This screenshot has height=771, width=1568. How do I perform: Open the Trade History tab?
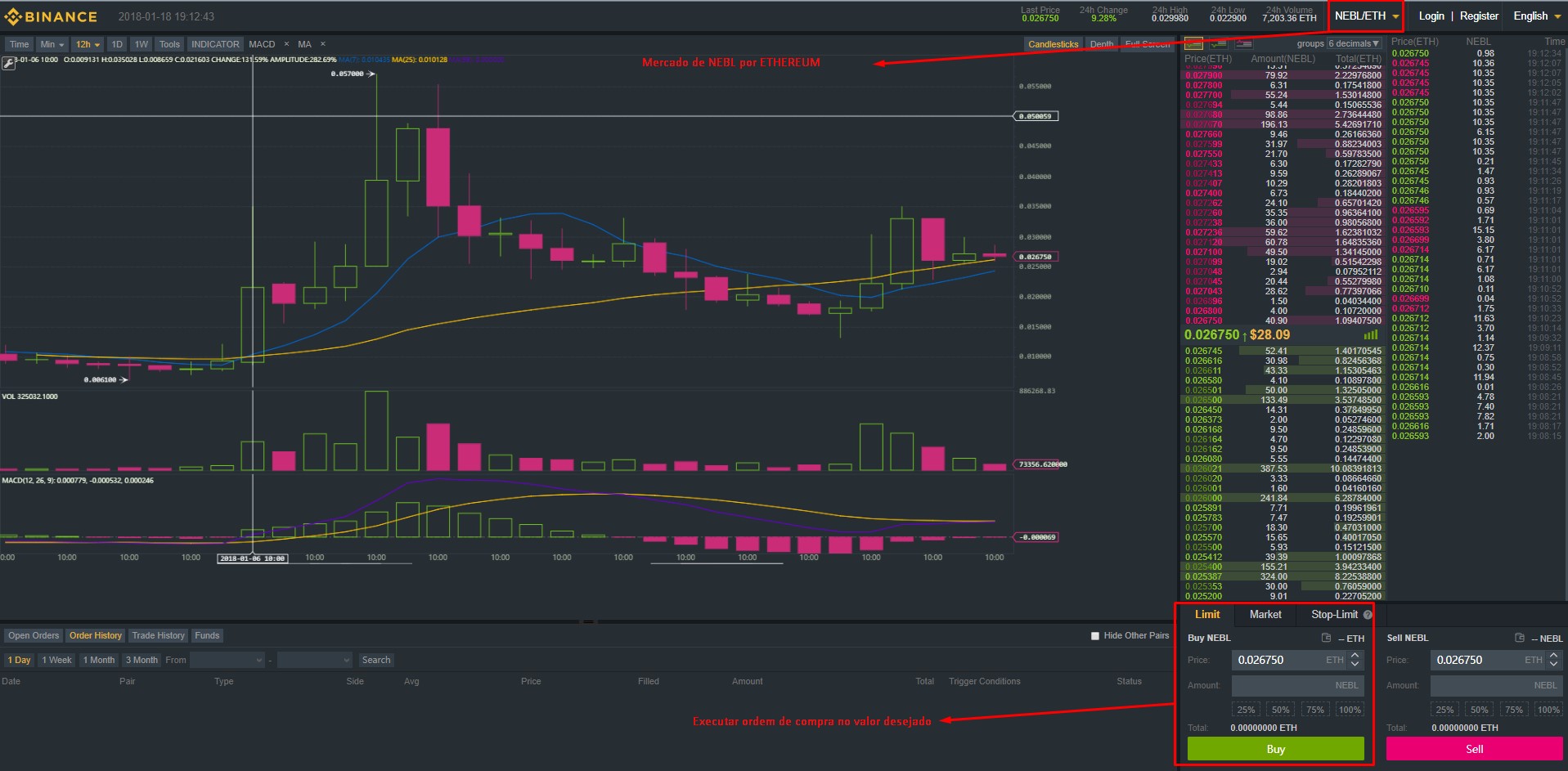[158, 635]
